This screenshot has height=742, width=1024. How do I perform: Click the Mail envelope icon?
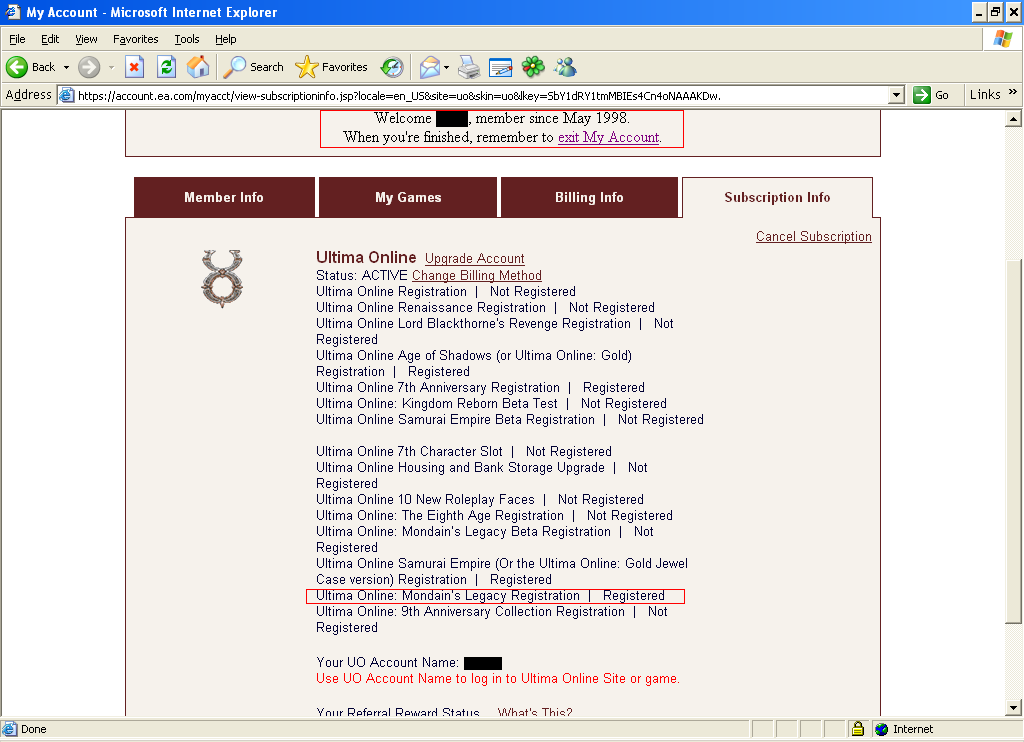(430, 67)
